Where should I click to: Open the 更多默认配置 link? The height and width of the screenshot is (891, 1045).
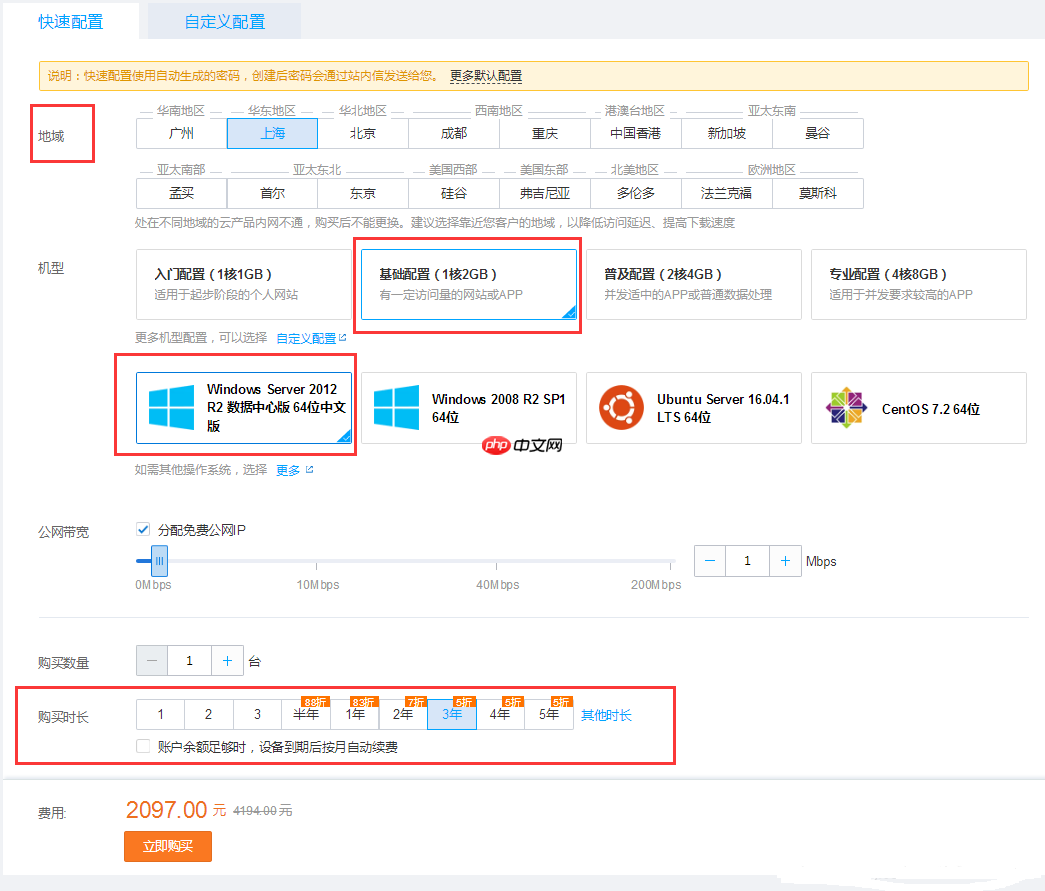[x=486, y=76]
